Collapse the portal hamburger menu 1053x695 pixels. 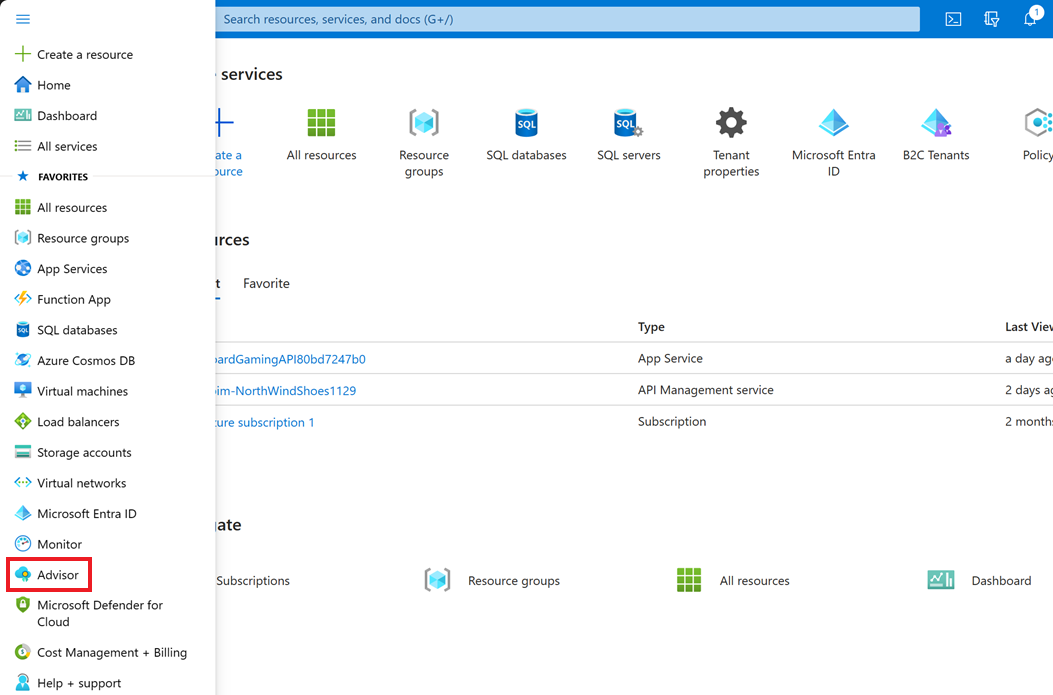(23, 19)
